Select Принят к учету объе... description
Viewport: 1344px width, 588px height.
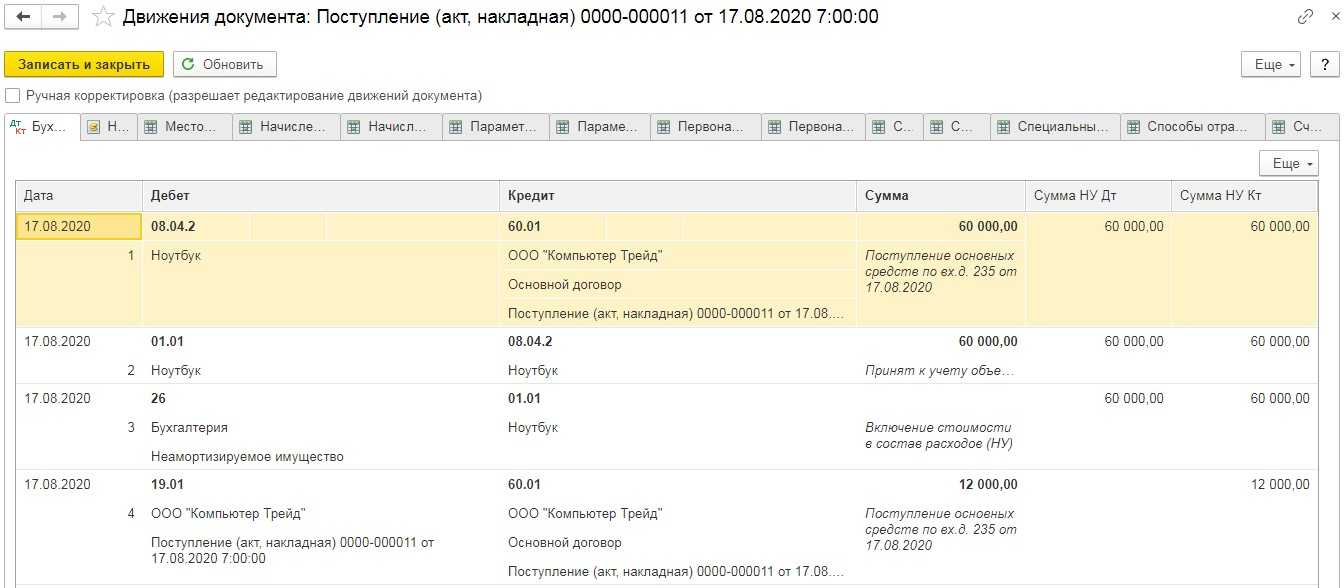coord(941,371)
